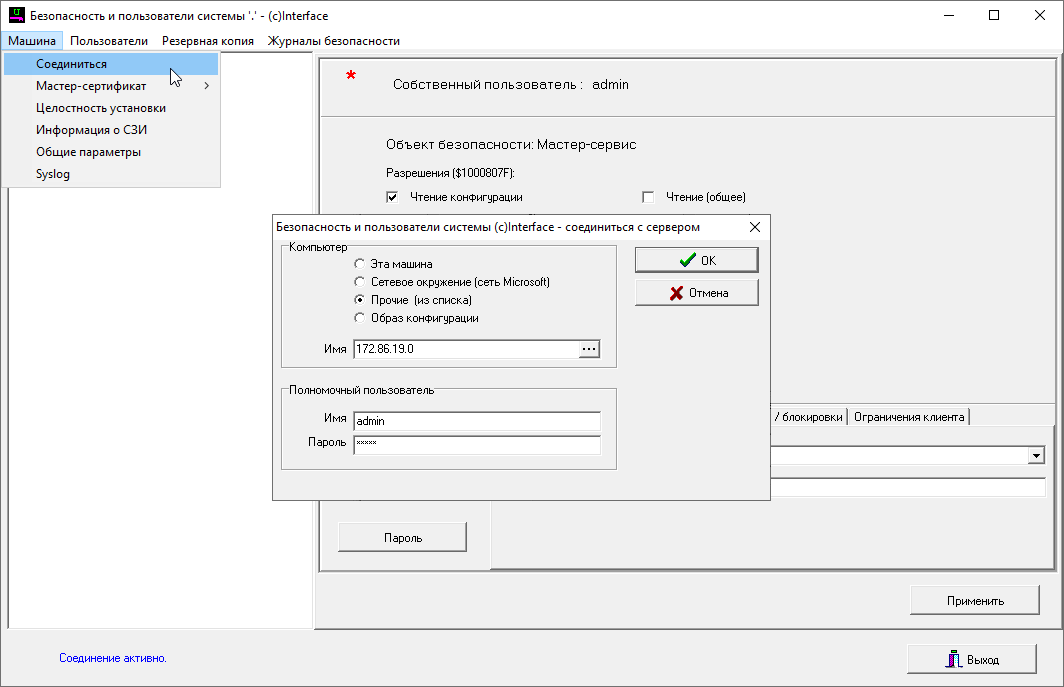Select the 'Эта машина' radio button
1064x687 pixels.
point(360,264)
